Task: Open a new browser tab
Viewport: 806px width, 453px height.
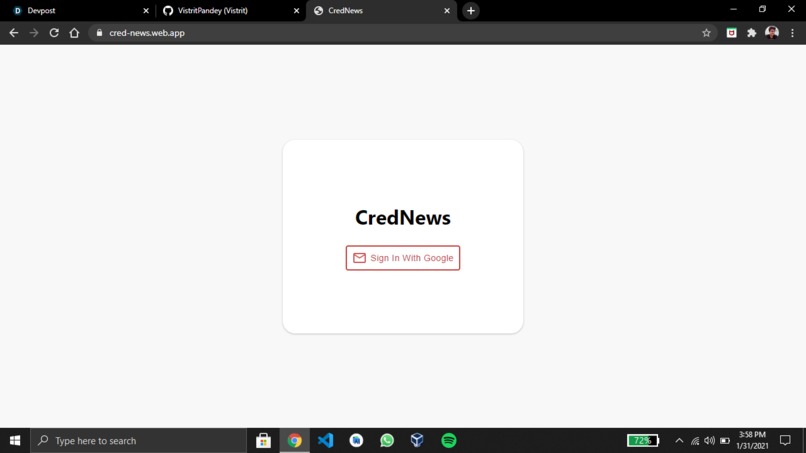Action: tap(471, 10)
